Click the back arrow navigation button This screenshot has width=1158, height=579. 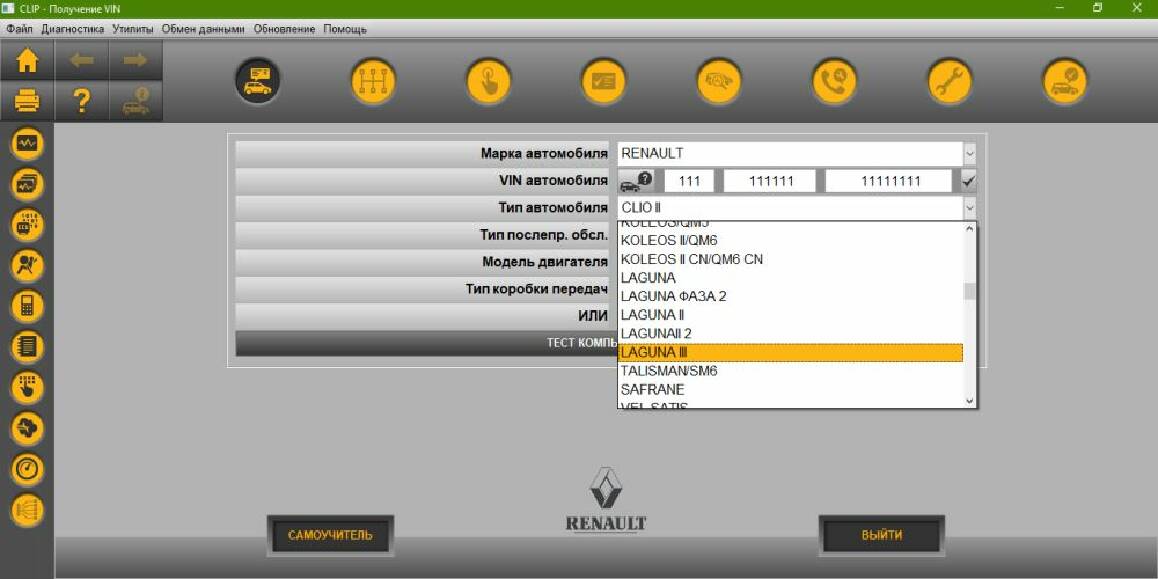pos(81,61)
